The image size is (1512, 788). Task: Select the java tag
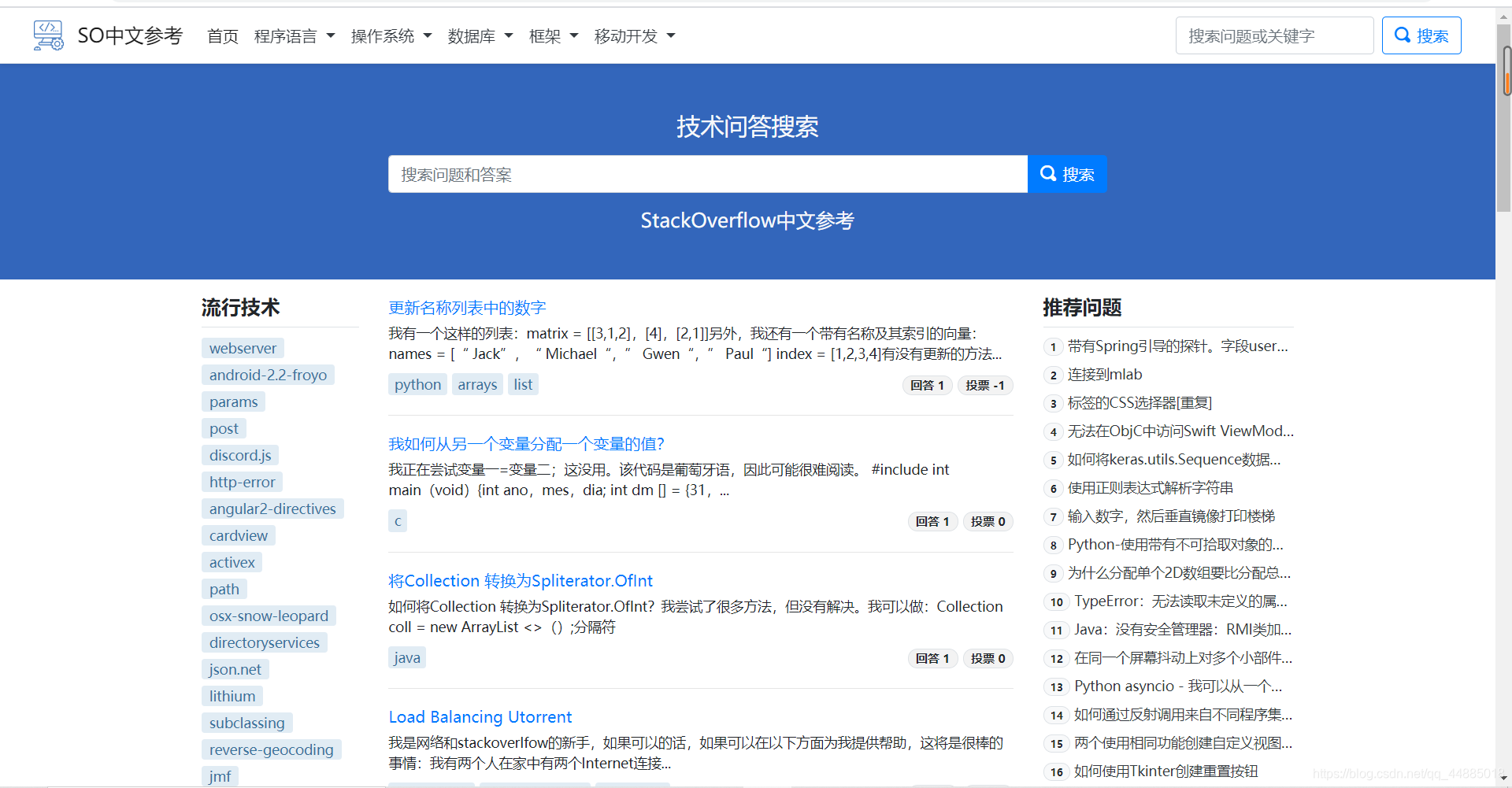point(406,657)
